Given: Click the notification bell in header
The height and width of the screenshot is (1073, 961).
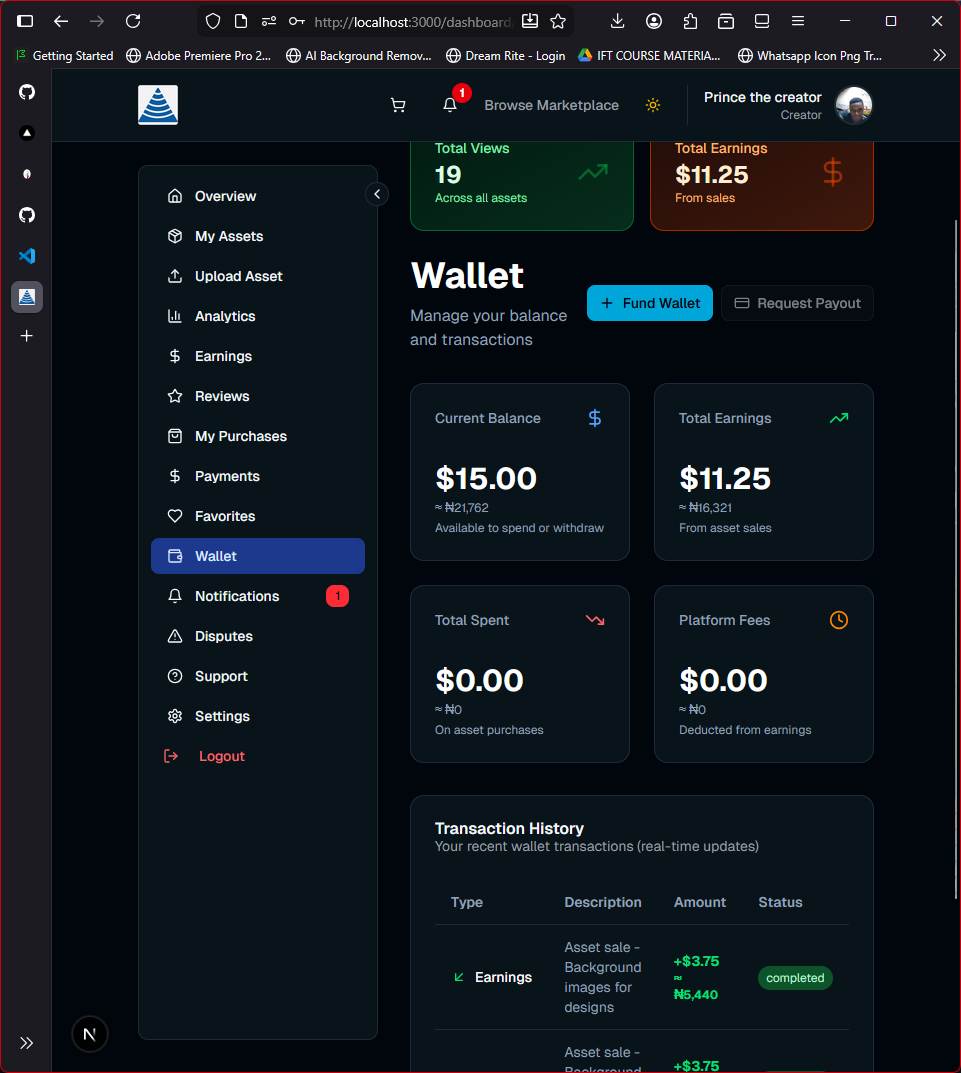Looking at the screenshot, I should point(450,105).
